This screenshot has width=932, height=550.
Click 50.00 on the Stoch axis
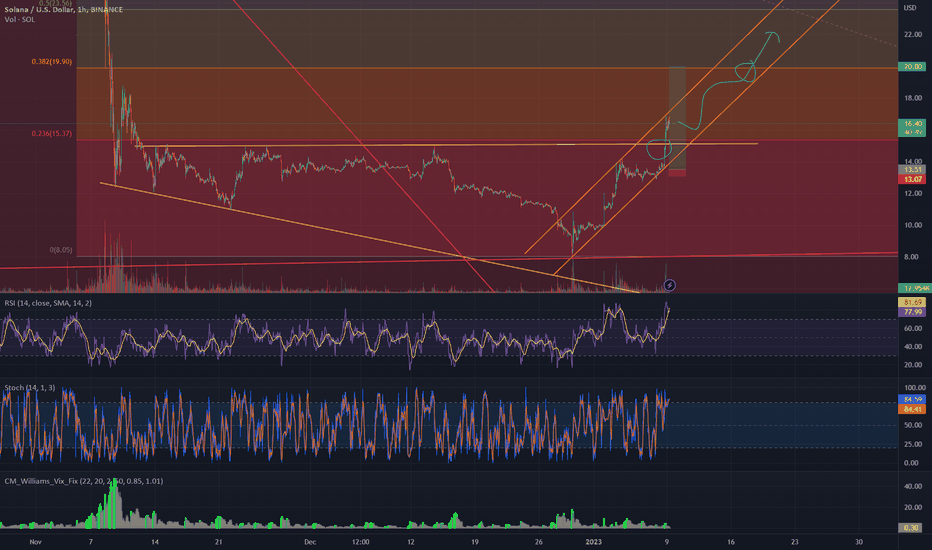913,425
